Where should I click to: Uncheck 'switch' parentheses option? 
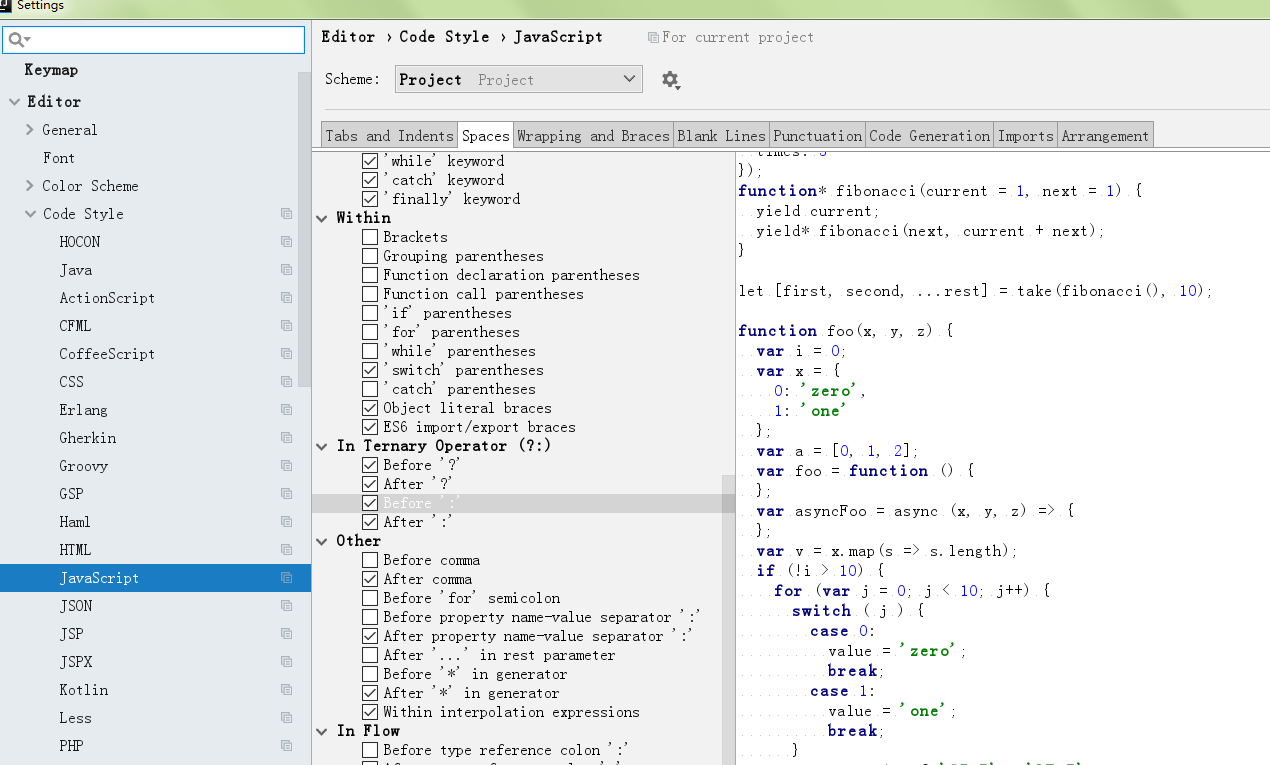pos(370,370)
